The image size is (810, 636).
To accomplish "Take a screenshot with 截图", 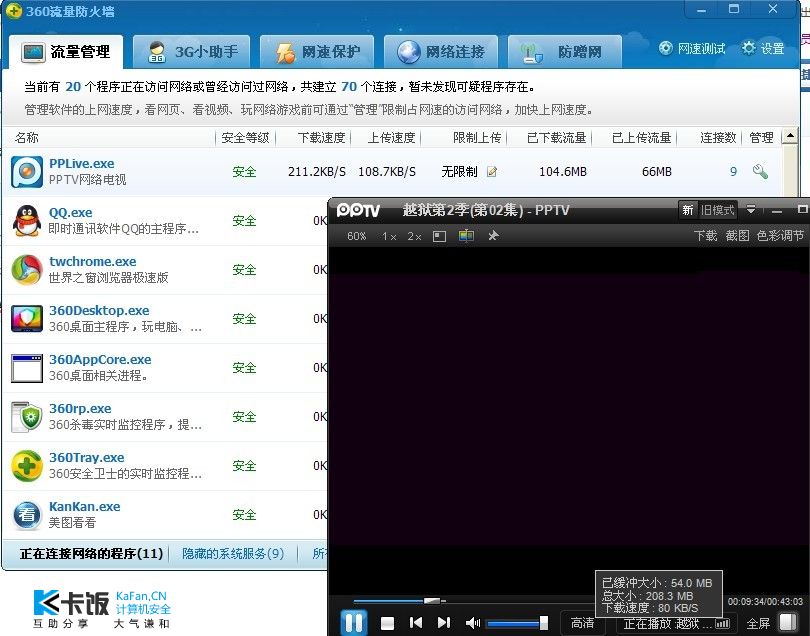I will point(737,236).
